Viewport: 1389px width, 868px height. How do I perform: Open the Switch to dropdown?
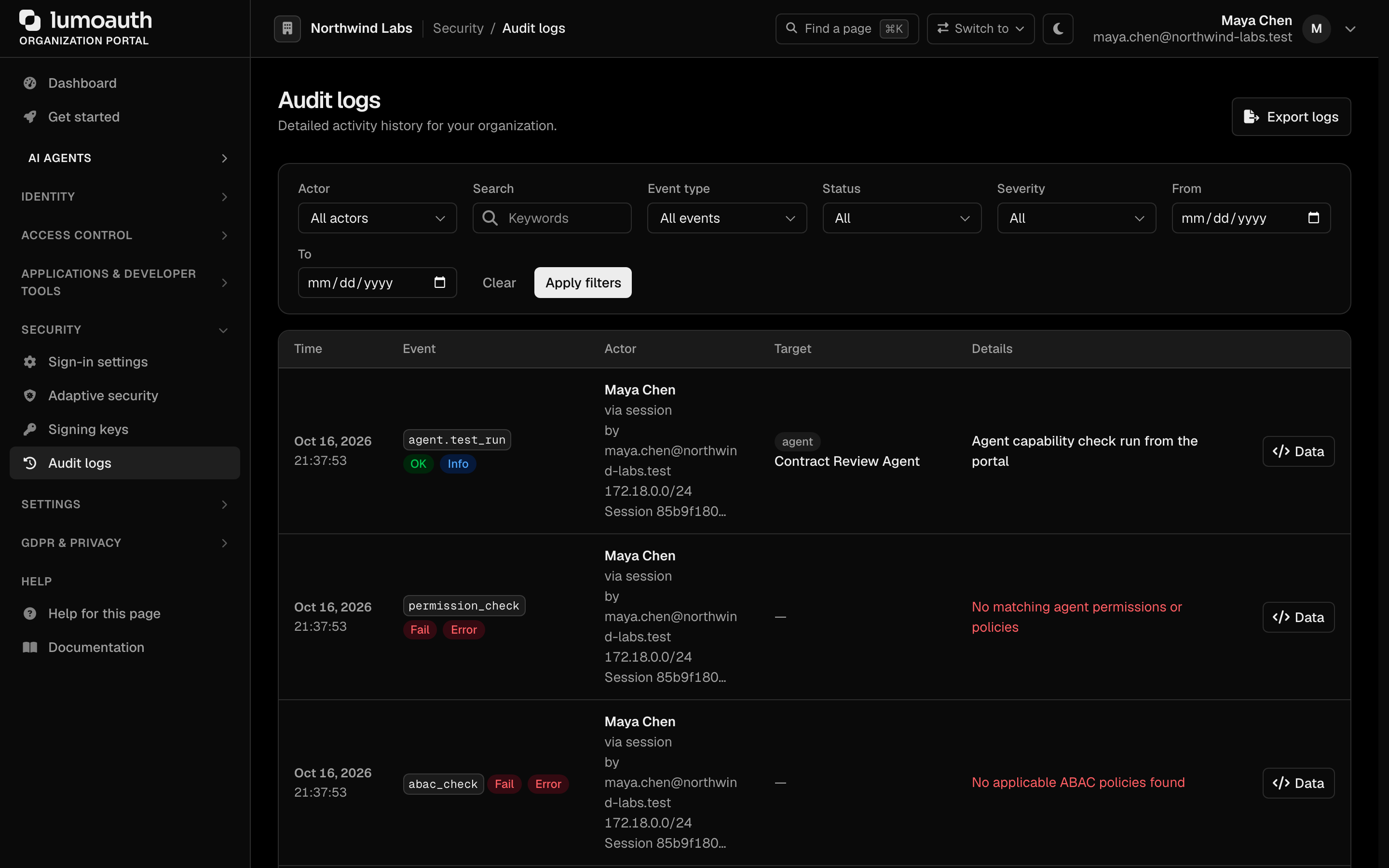tap(980, 28)
